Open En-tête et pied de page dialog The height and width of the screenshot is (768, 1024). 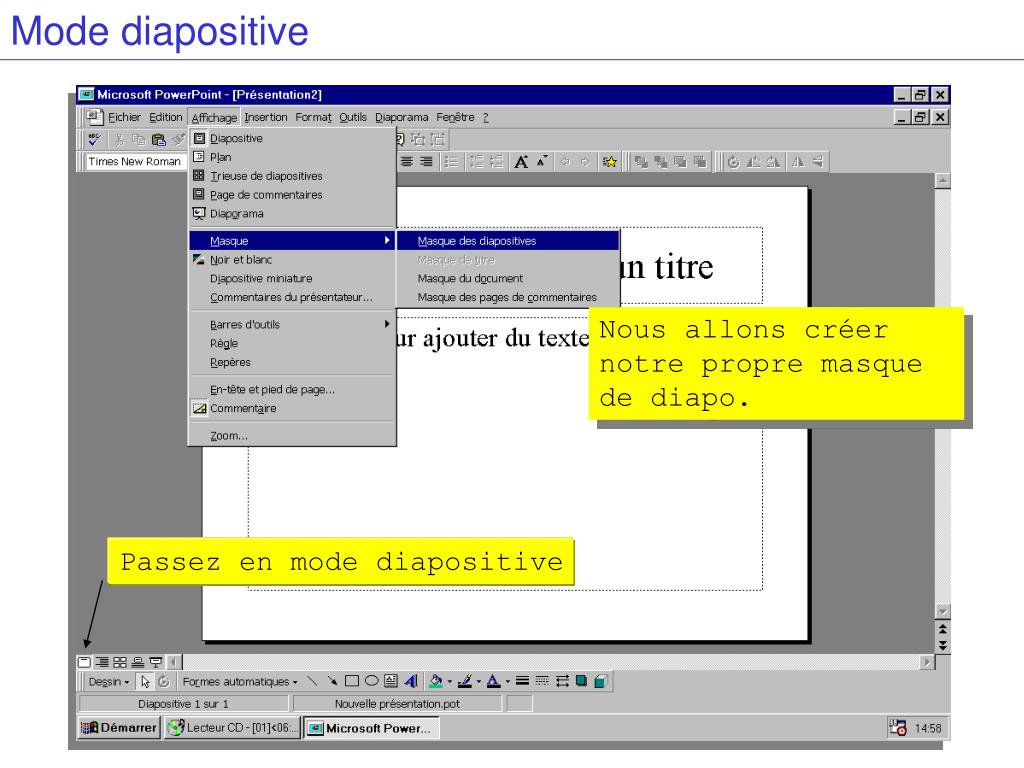[292, 390]
